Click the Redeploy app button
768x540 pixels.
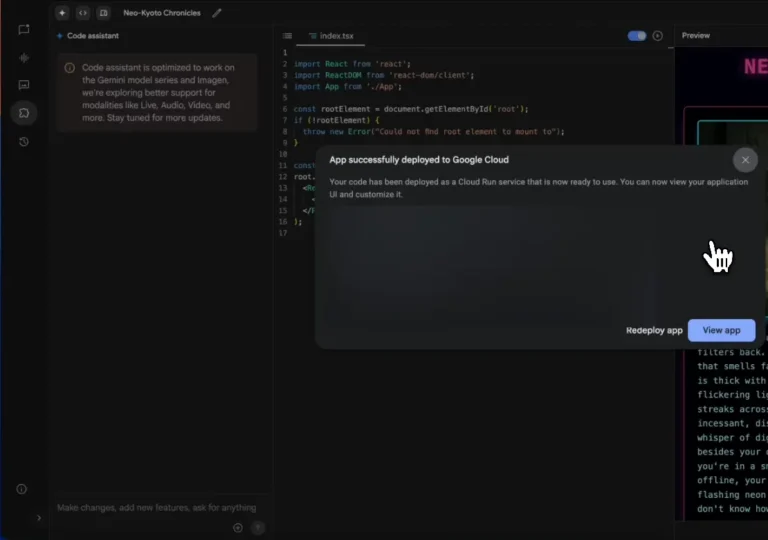pyautogui.click(x=654, y=330)
